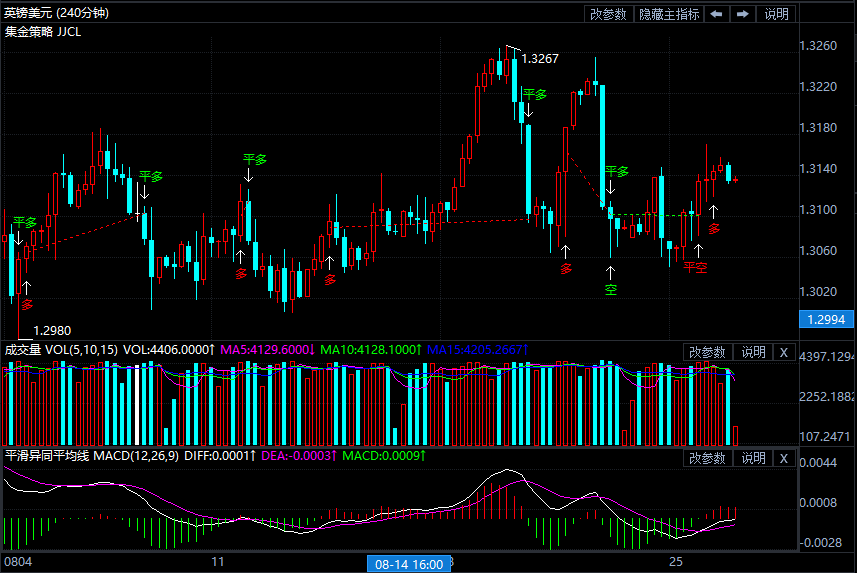Toggle the 隐藏主指标 button

click(x=669, y=14)
